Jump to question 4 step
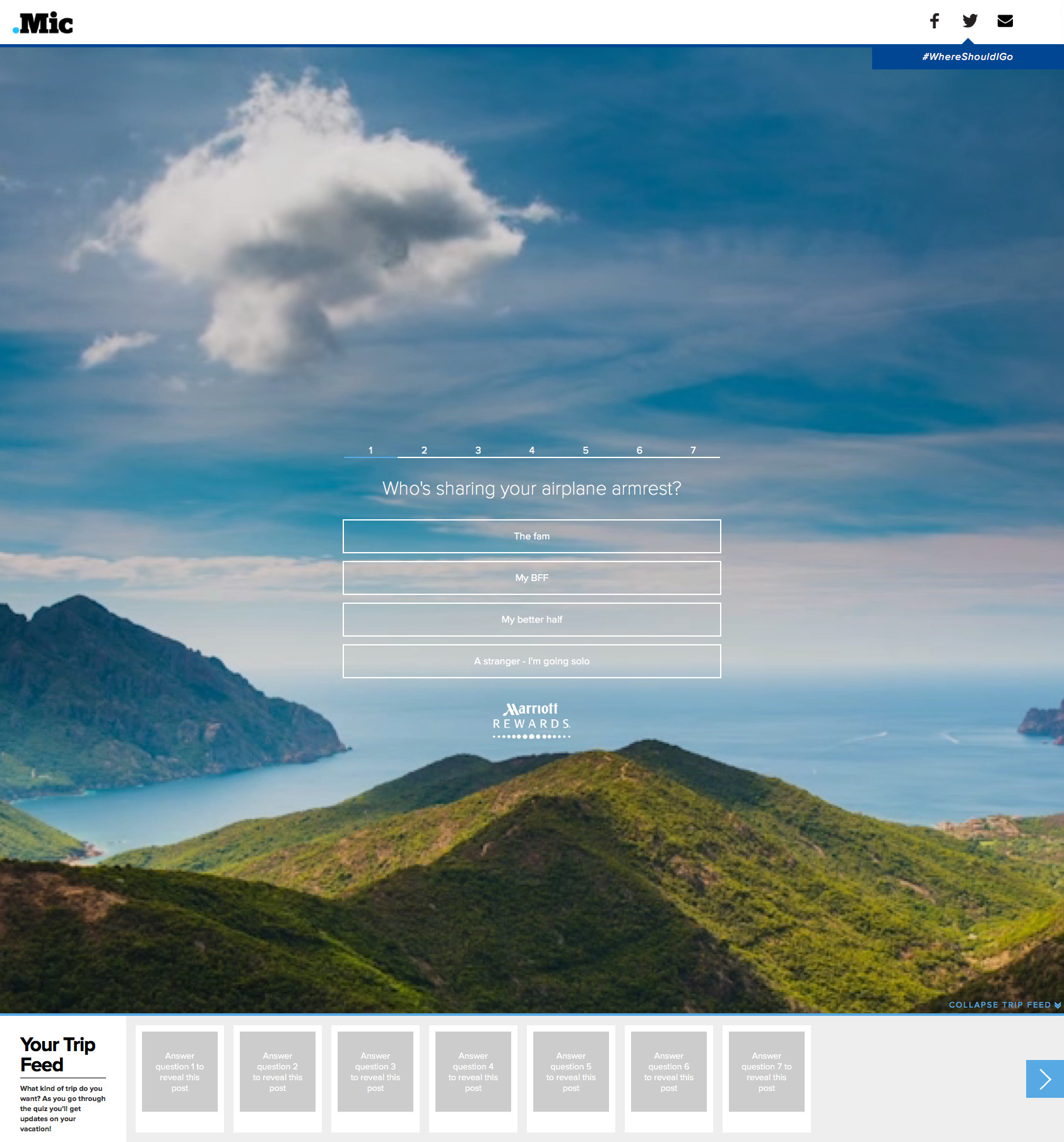Image resolution: width=1064 pixels, height=1142 pixels. [531, 450]
